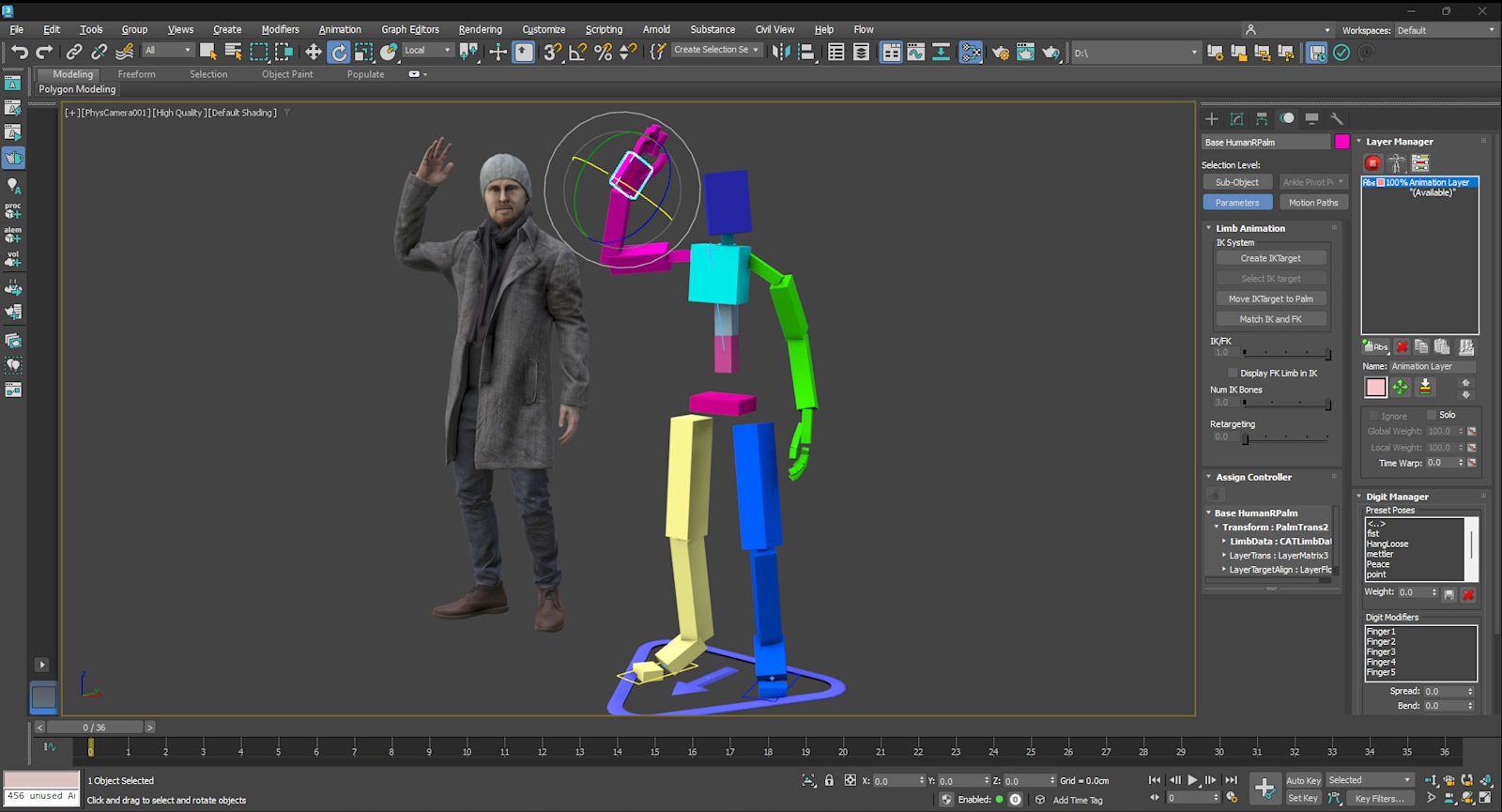This screenshot has width=1502, height=812.
Task: Click the Select and Link icon
Action: [74, 53]
